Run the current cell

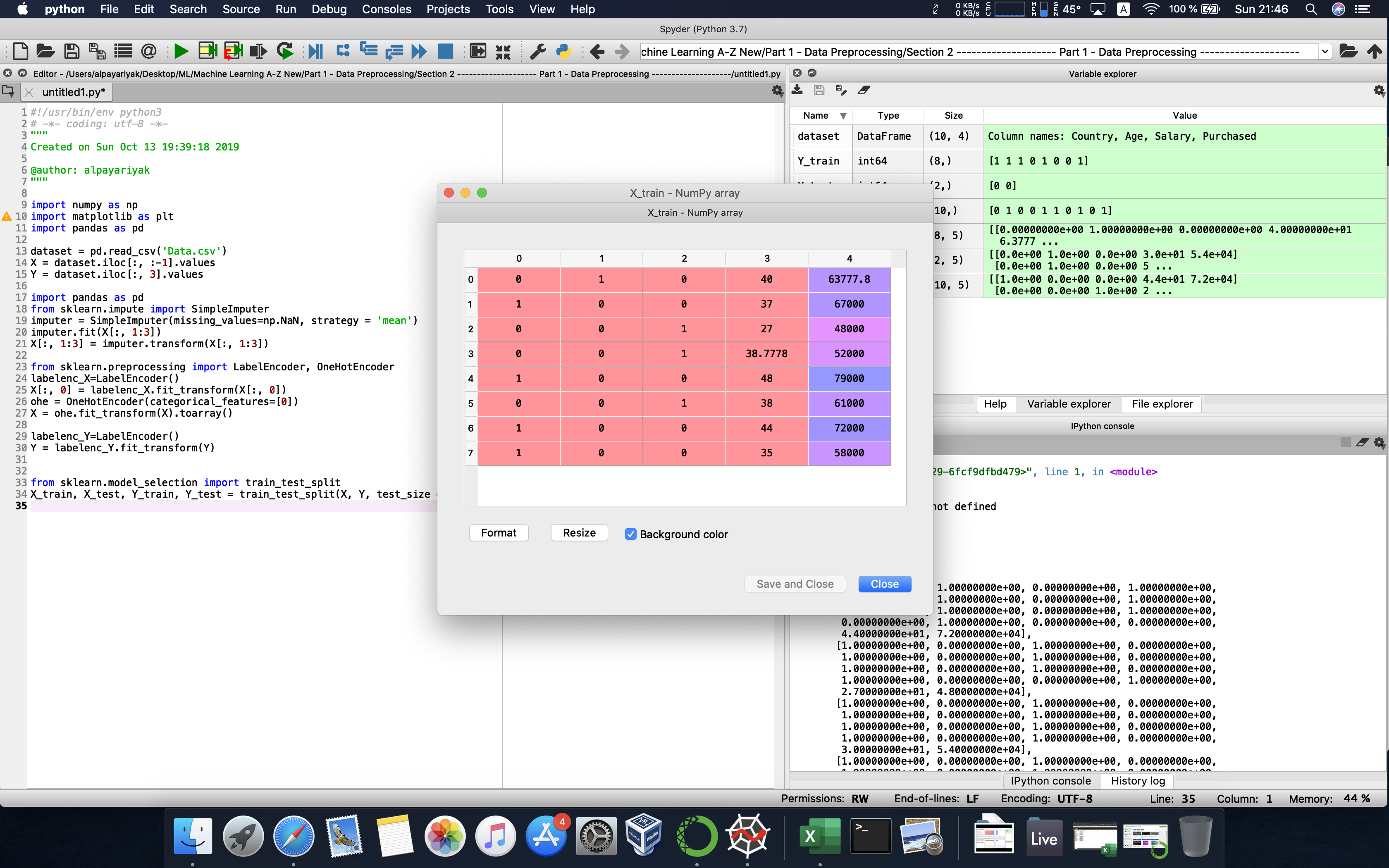207,52
